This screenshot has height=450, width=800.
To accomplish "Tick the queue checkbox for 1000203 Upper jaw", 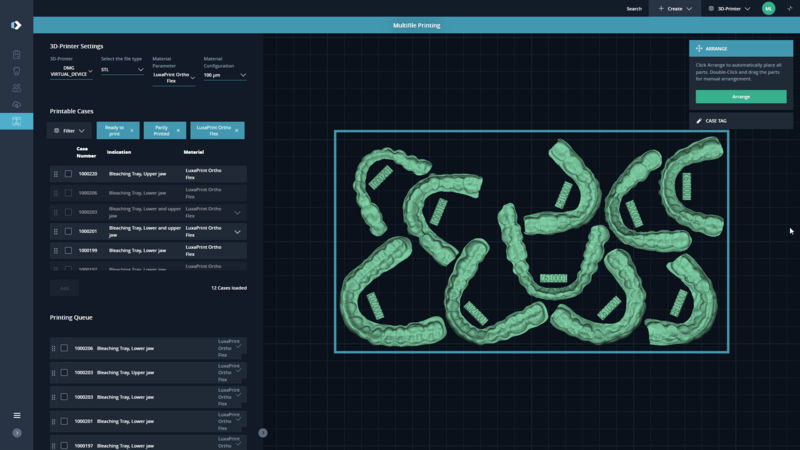I will click(x=64, y=372).
